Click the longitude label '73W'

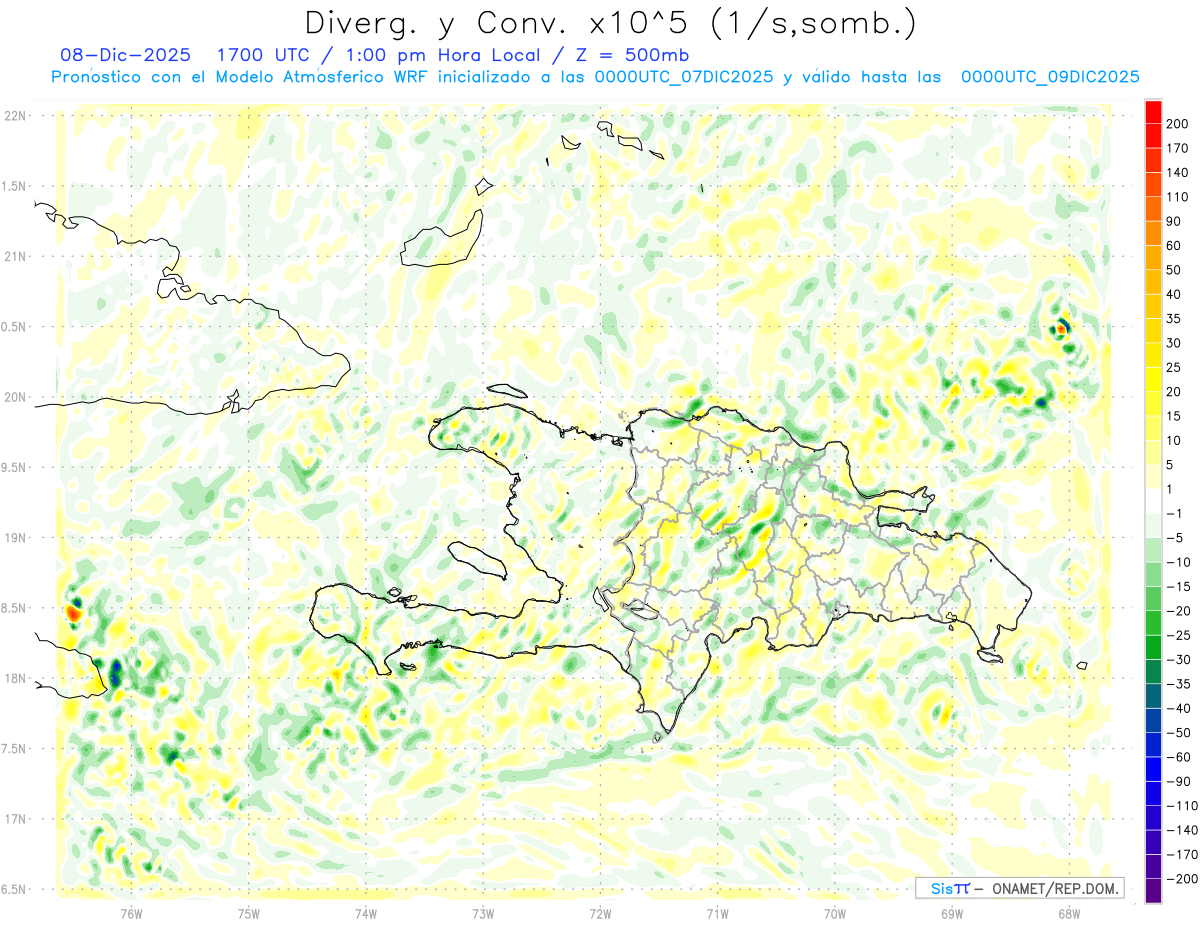point(483,912)
